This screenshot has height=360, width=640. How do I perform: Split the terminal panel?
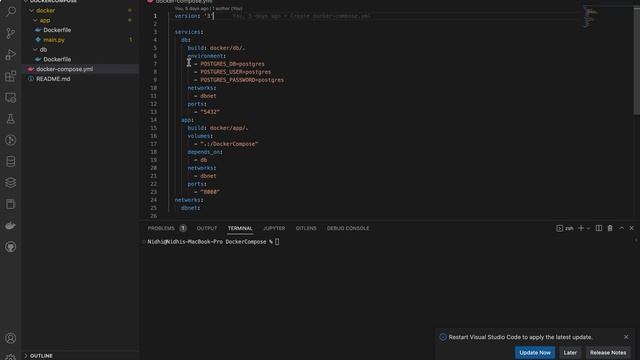pos(598,228)
